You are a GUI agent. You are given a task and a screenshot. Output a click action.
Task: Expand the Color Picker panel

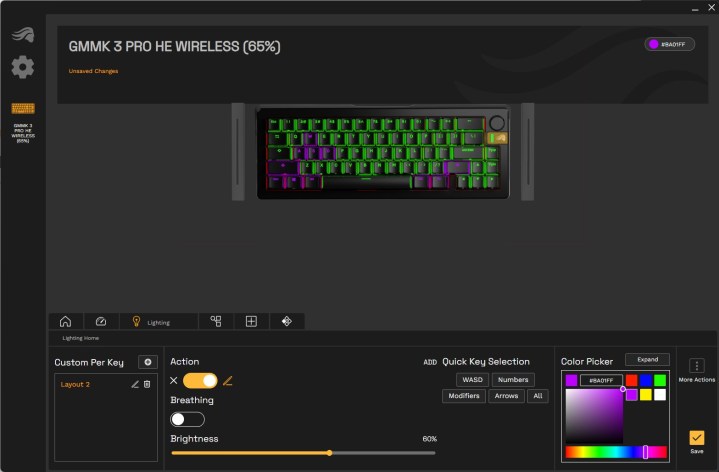coord(647,360)
